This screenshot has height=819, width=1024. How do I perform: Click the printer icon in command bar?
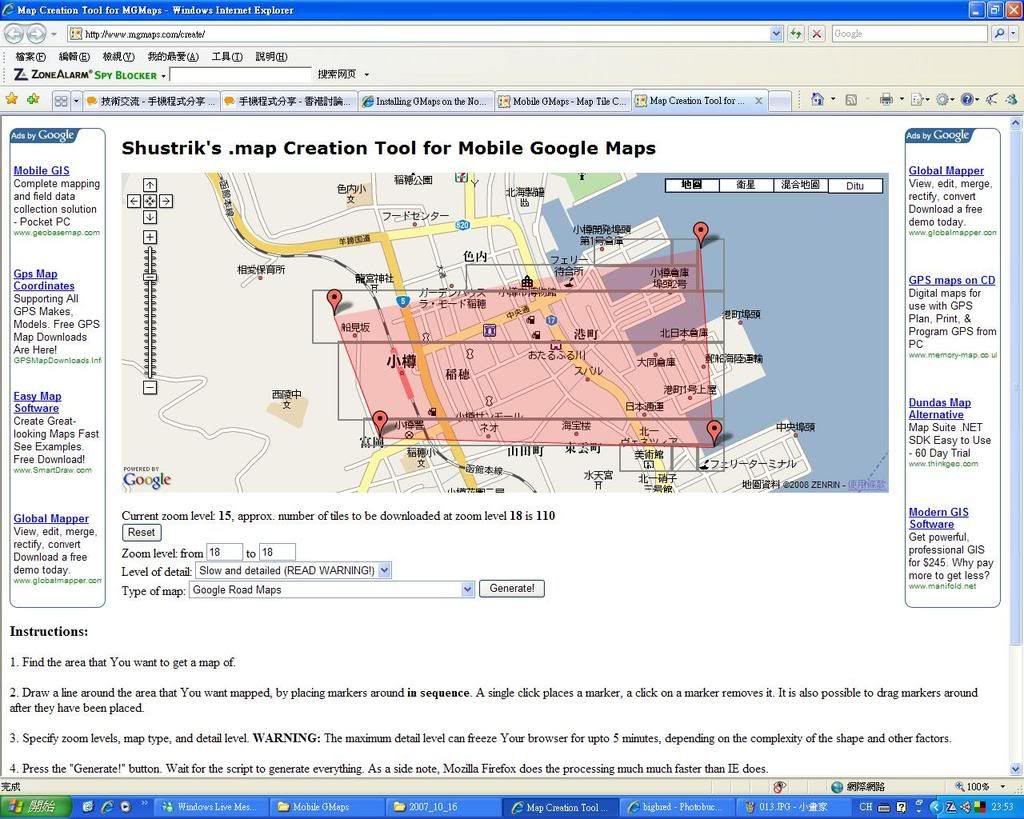(885, 100)
